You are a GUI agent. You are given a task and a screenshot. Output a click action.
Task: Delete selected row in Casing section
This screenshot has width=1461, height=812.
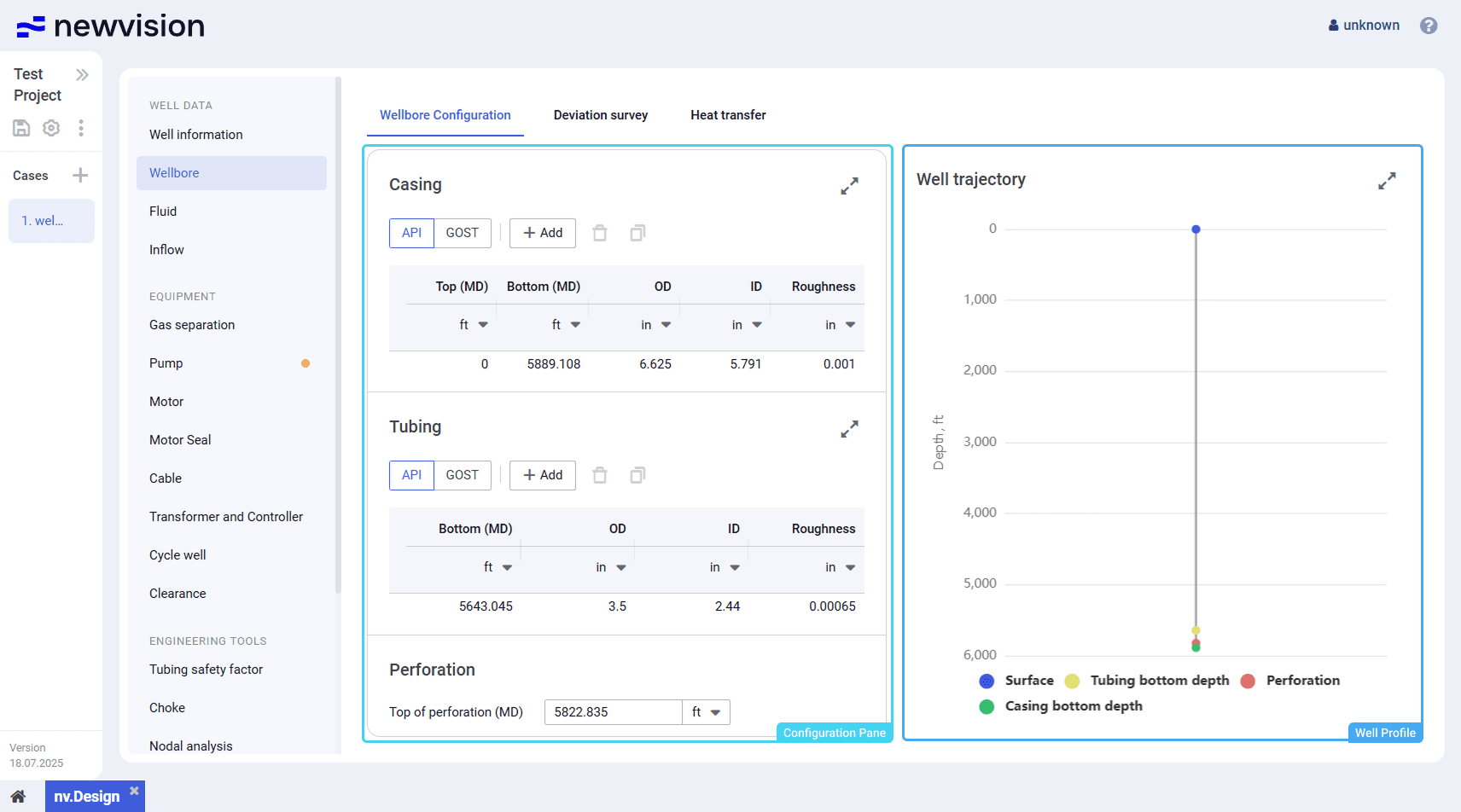click(x=600, y=233)
